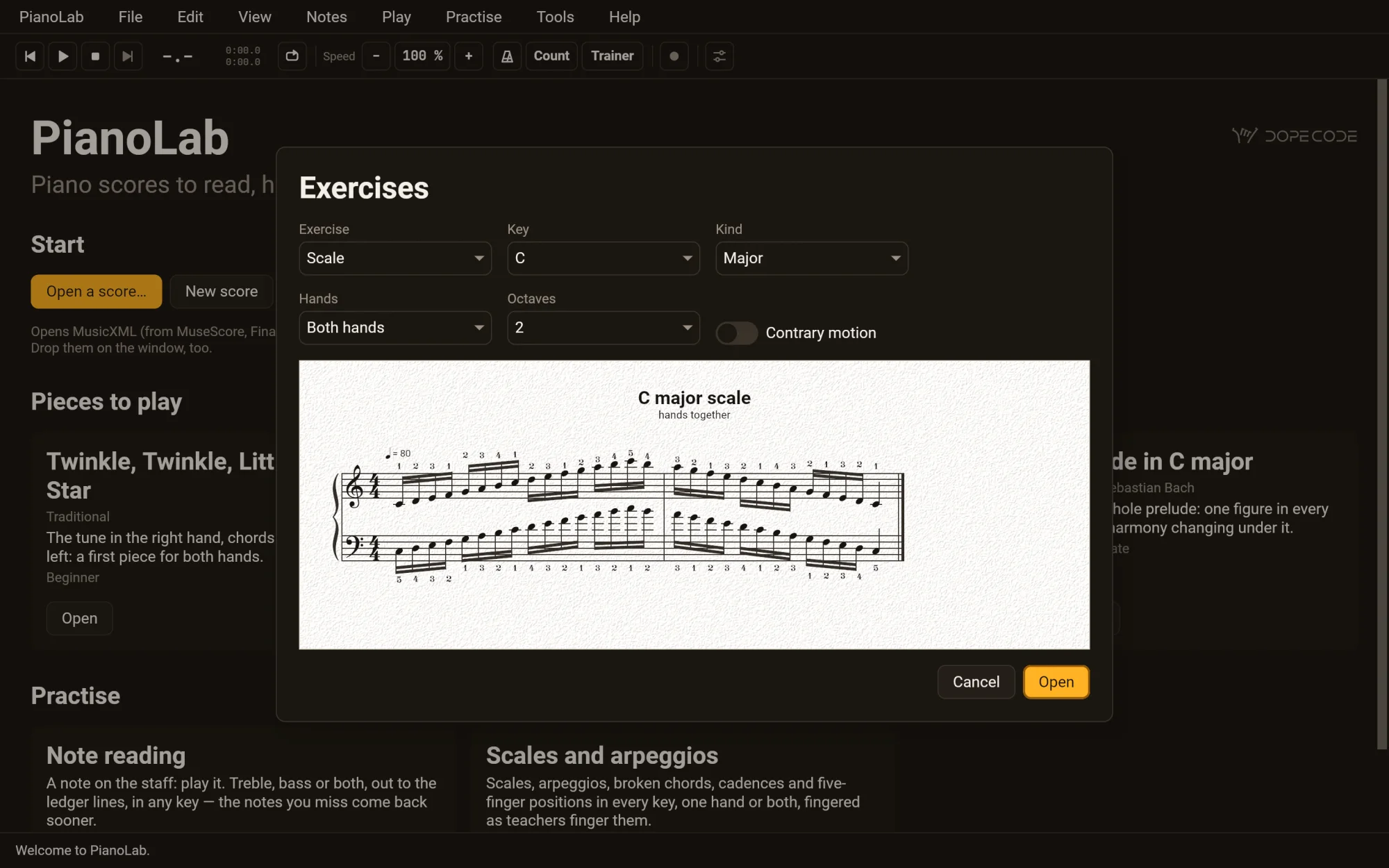Screen dimensions: 1389x868
Task: Click the C major scale score preview
Action: pos(694,505)
